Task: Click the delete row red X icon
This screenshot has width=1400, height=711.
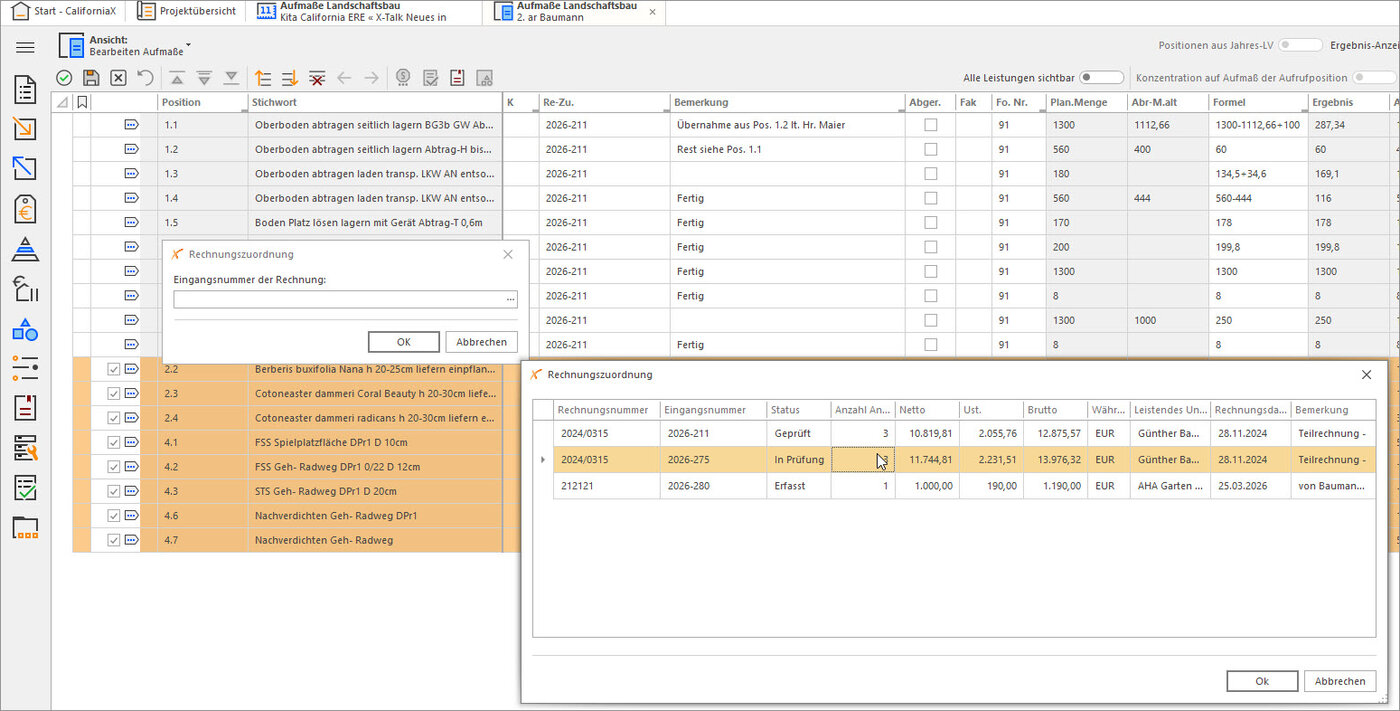Action: (317, 78)
